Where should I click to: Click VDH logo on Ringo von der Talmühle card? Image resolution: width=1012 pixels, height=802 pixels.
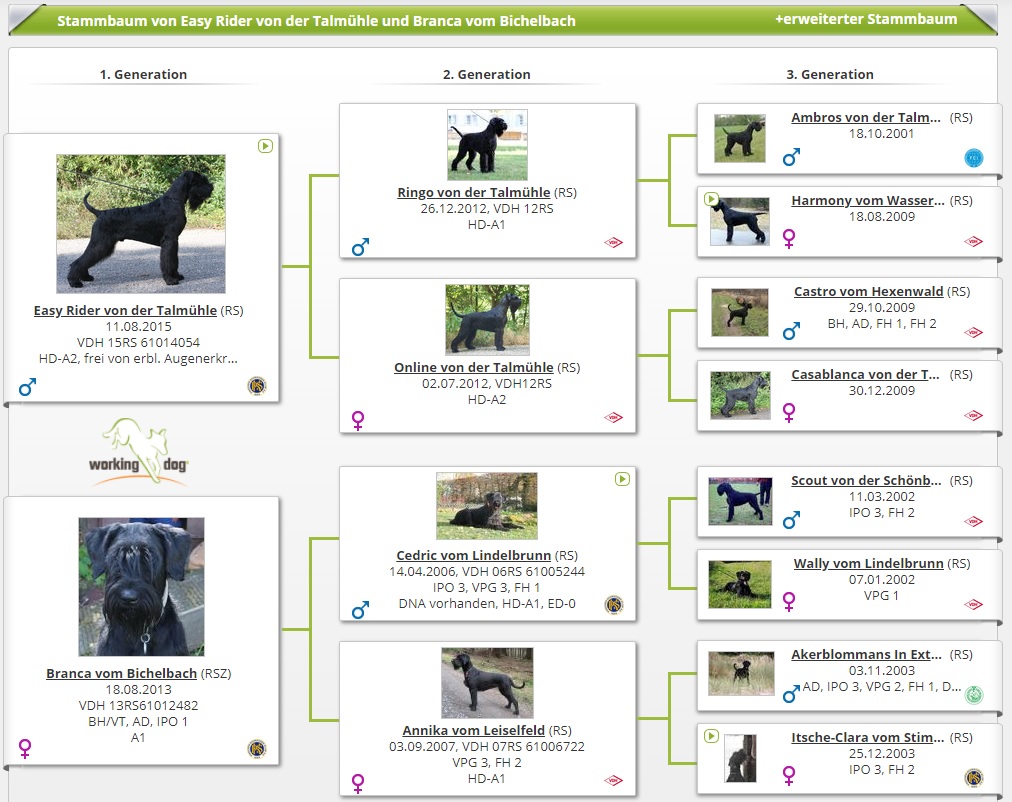click(613, 243)
